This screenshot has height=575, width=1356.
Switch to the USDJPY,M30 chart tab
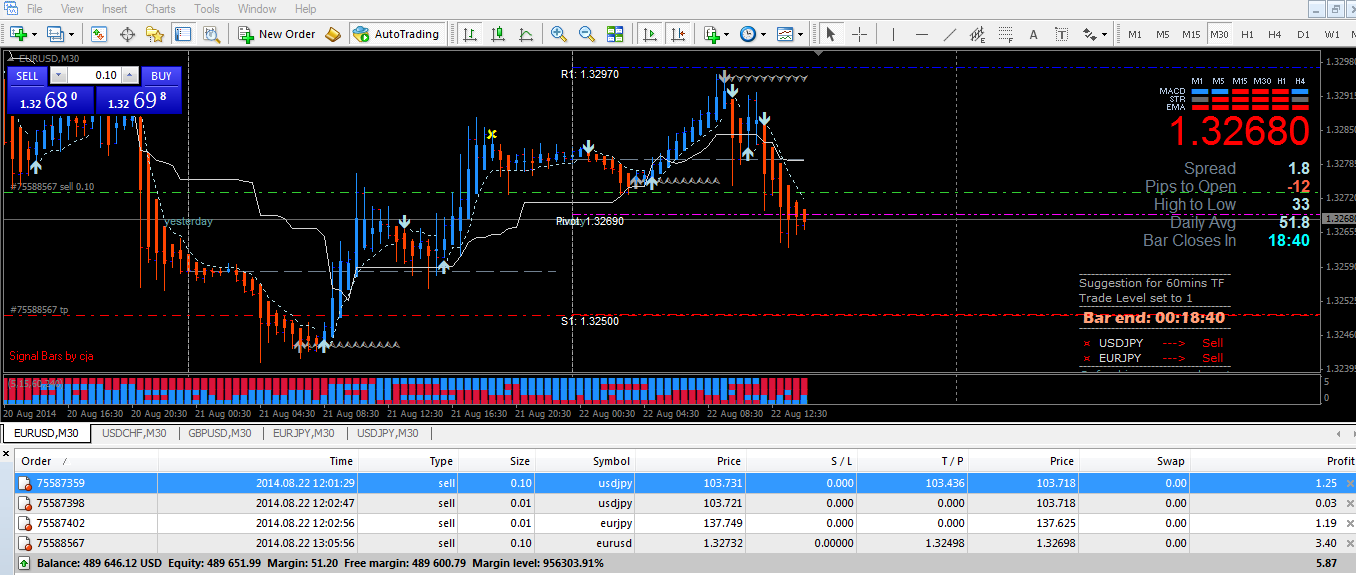coord(388,434)
